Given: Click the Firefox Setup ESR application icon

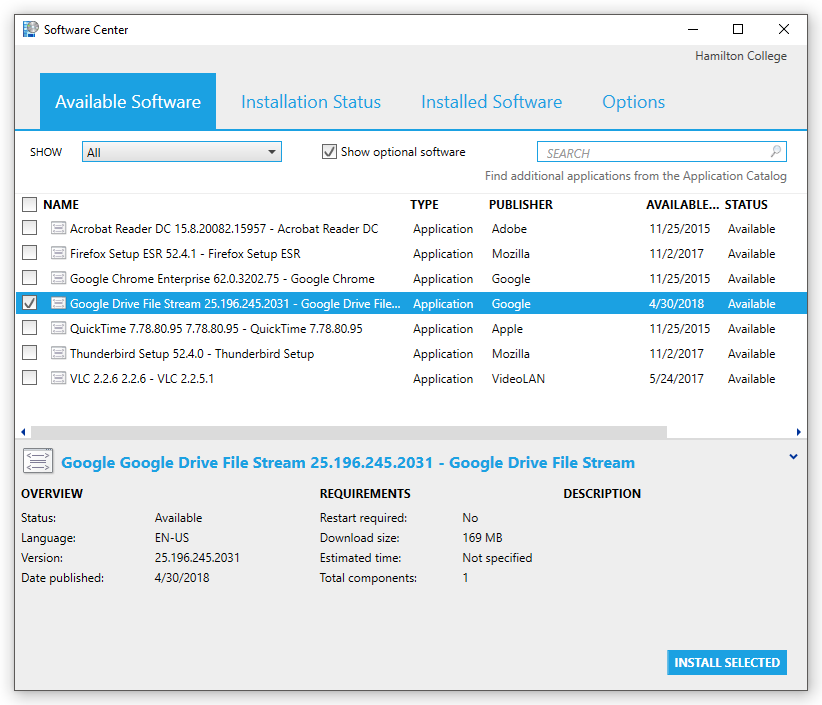Looking at the screenshot, I should click(x=58, y=253).
